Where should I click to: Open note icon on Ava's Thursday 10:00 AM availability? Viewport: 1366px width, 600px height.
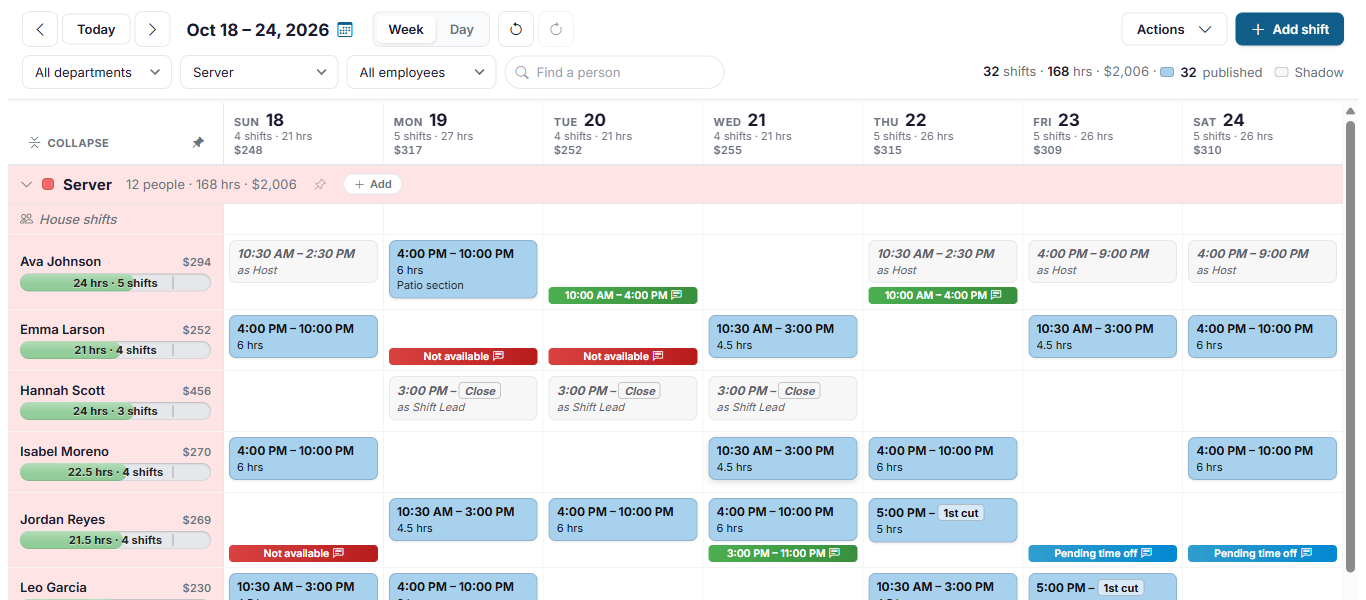click(x=997, y=295)
